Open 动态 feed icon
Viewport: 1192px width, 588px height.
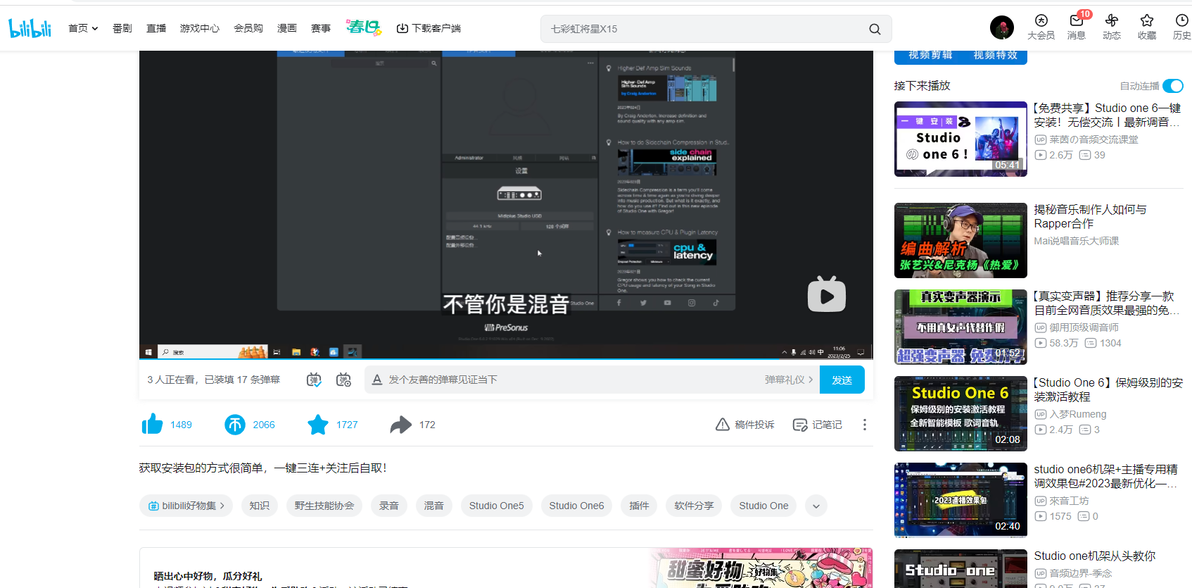(1111, 27)
